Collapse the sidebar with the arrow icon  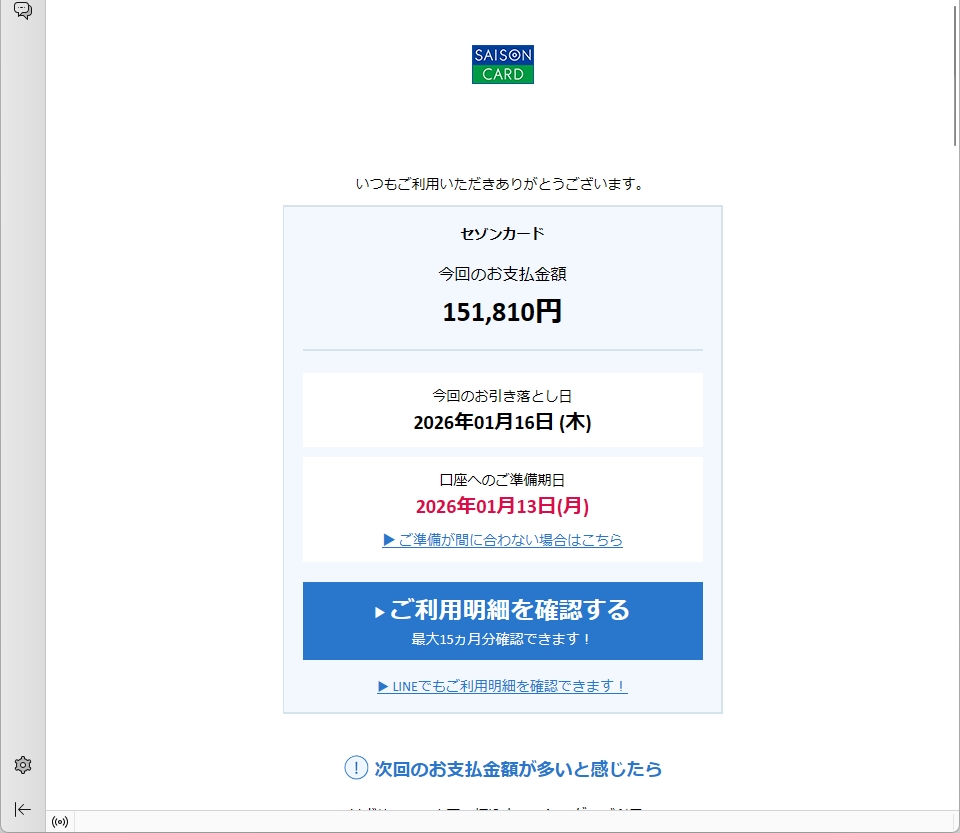[22, 809]
